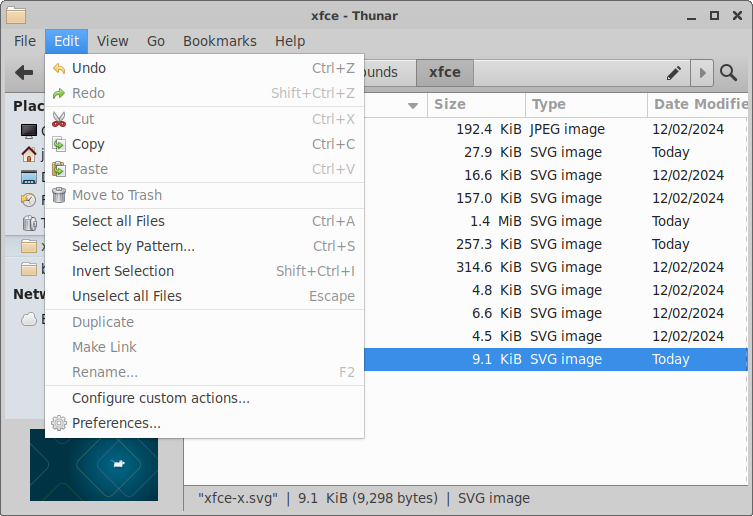Sort by Date Modified column header
Viewport: 753px width, 516px height.
point(698,105)
